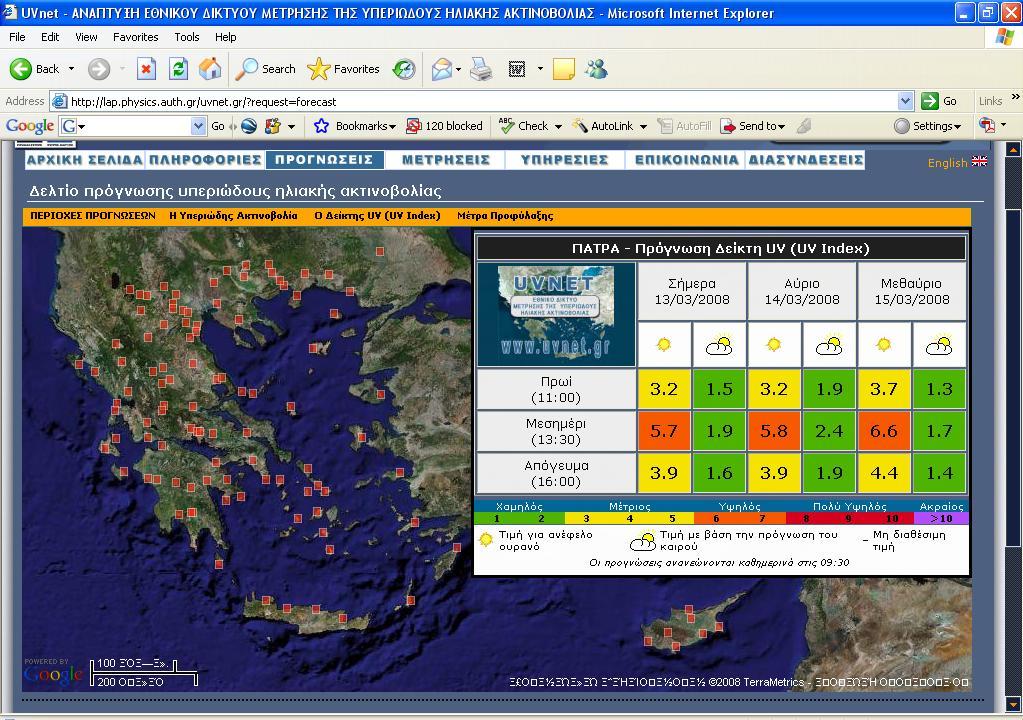
Task: Expand the Bookmarks dropdown menu
Action: tap(392, 127)
